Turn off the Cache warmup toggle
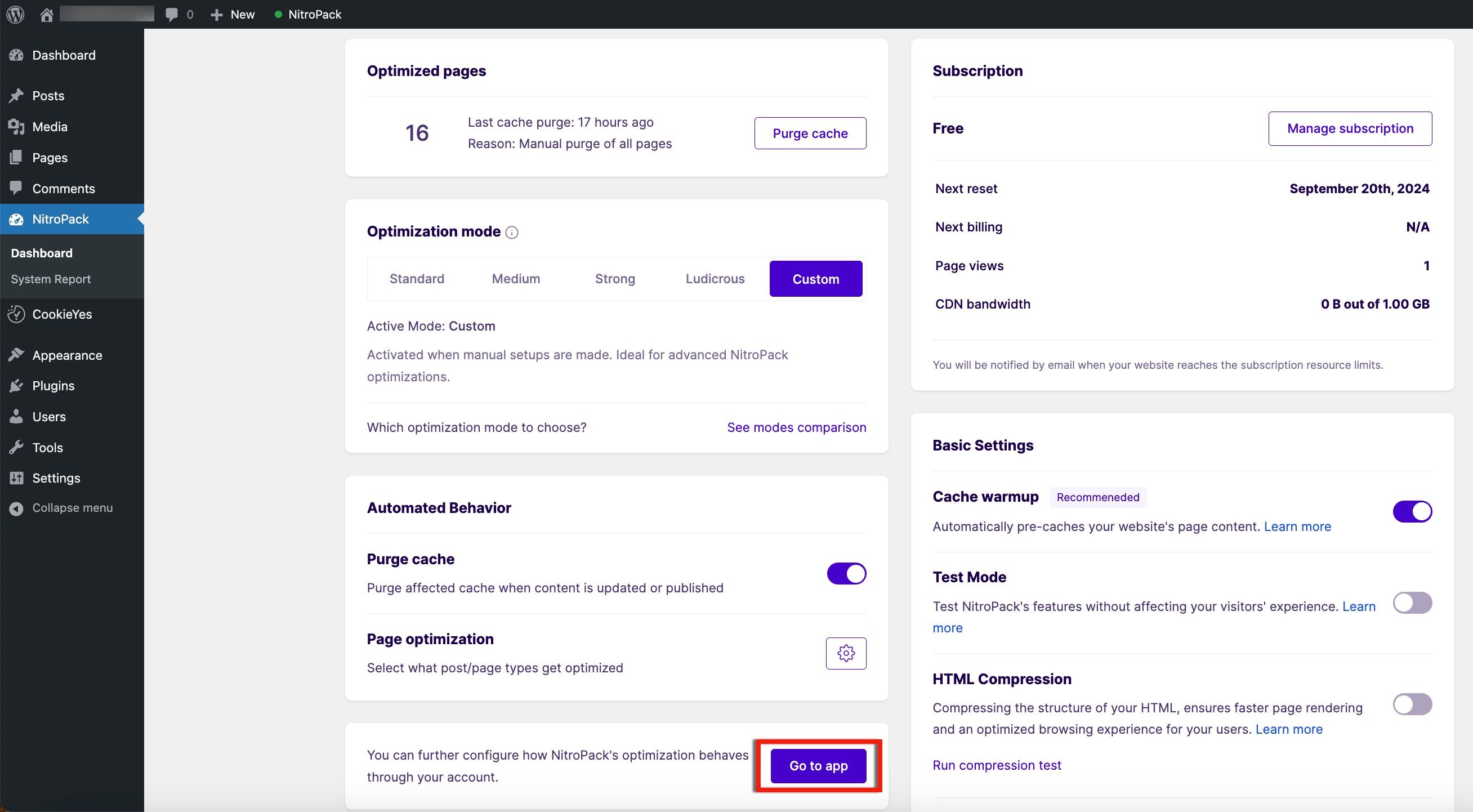1473x812 pixels. (x=1412, y=511)
